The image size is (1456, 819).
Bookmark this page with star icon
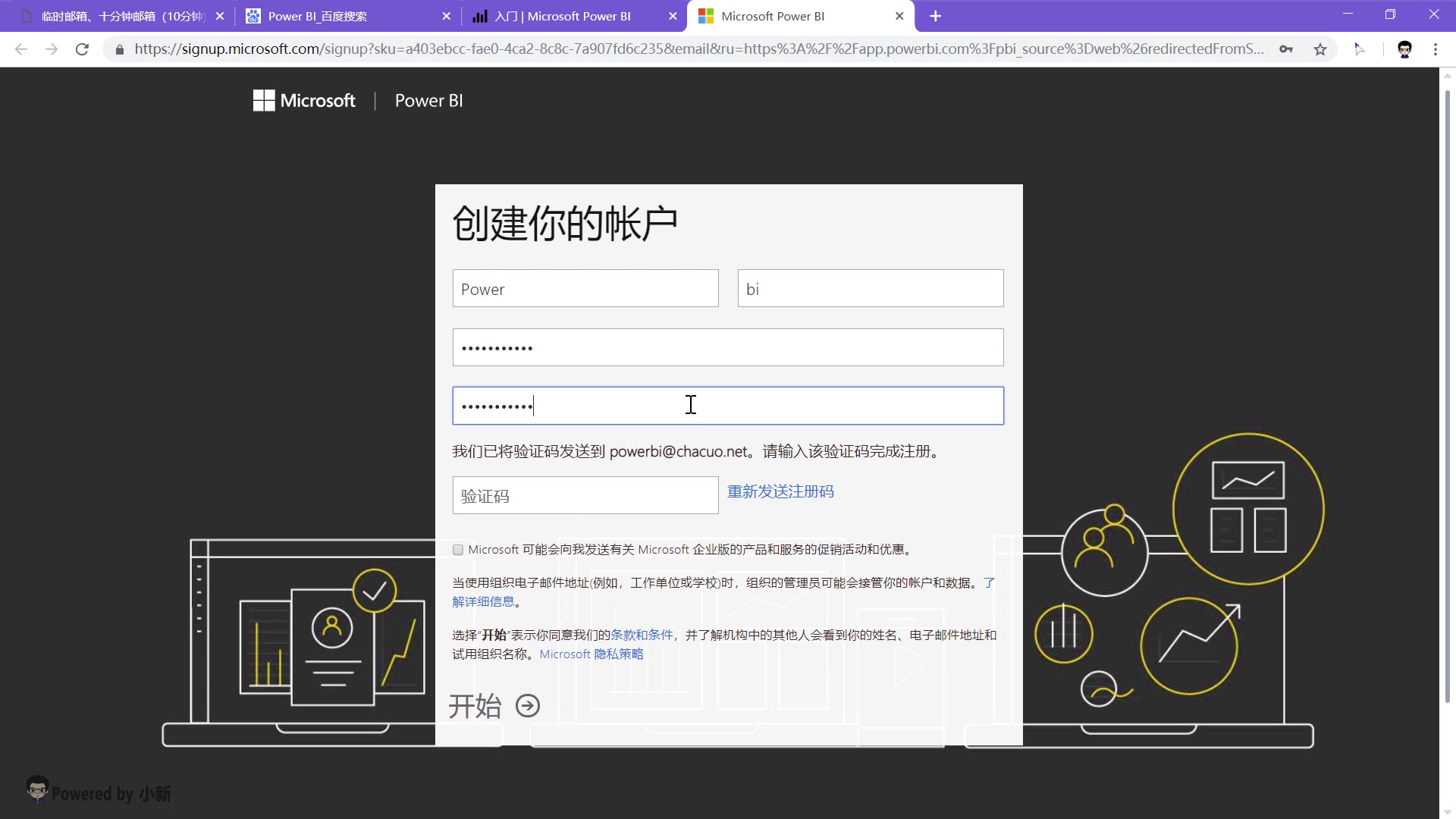[1320, 49]
